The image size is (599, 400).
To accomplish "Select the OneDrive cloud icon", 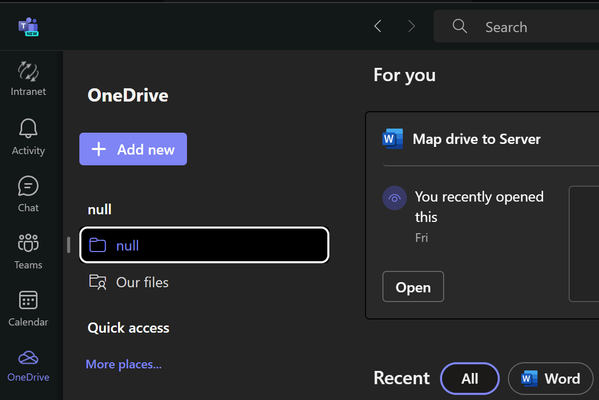I will [x=28, y=358].
